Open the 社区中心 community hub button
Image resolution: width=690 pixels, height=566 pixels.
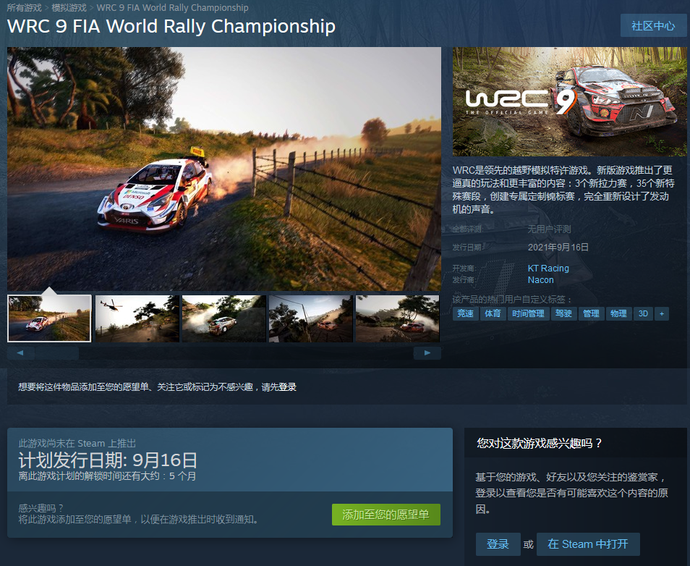pos(653,26)
